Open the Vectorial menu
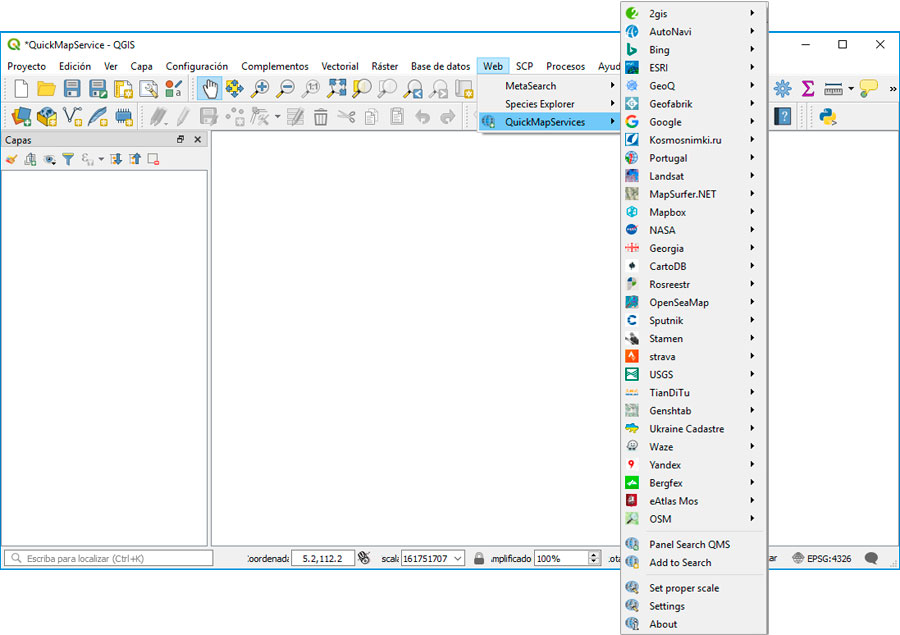900x635 pixels. 339,66
